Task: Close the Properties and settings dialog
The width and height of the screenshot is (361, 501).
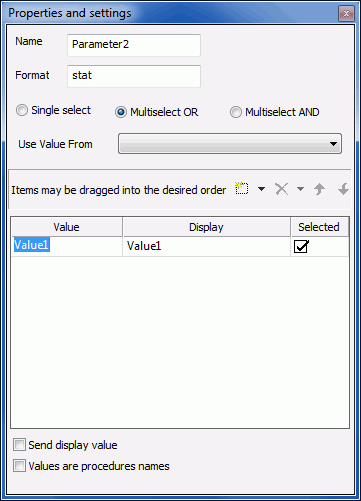Action: (346, 14)
